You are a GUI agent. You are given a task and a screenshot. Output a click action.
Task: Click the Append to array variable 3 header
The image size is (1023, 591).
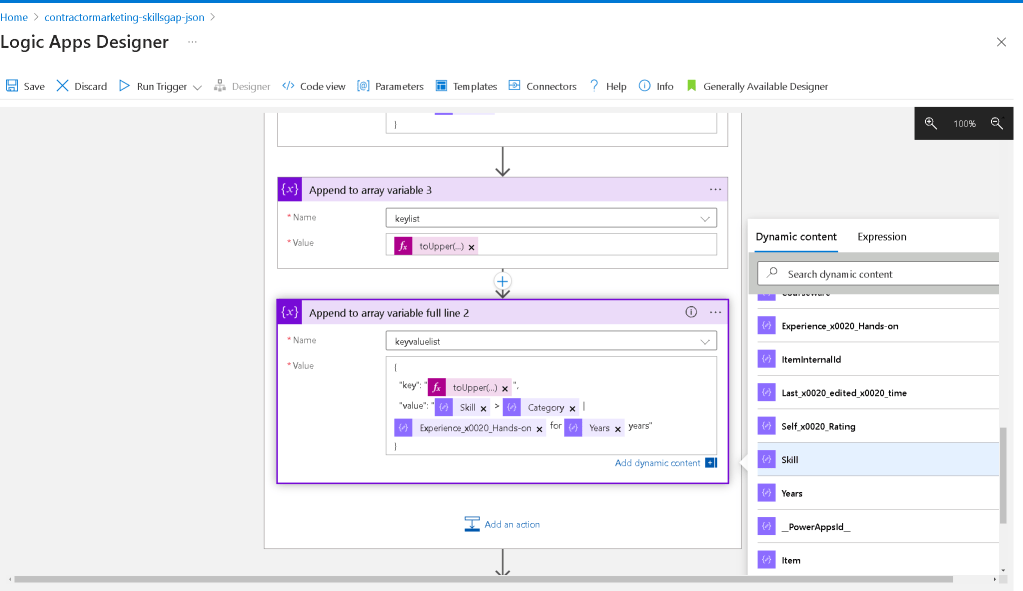pos(502,190)
